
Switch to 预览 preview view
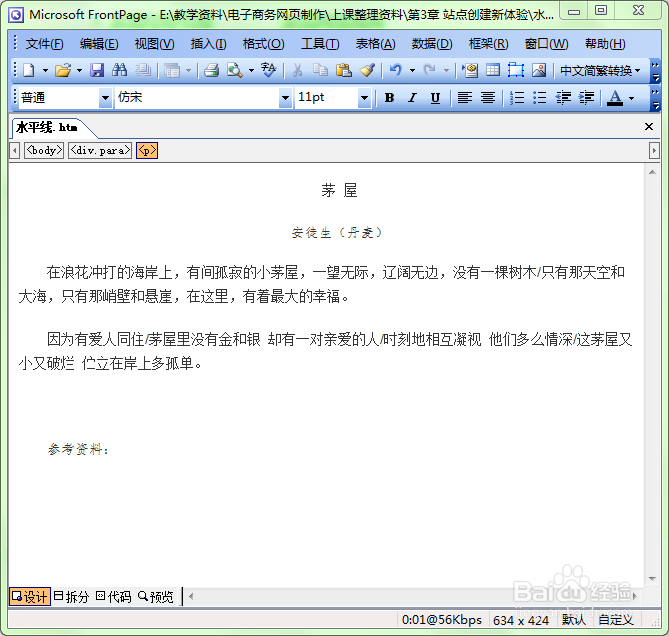(x=156, y=596)
